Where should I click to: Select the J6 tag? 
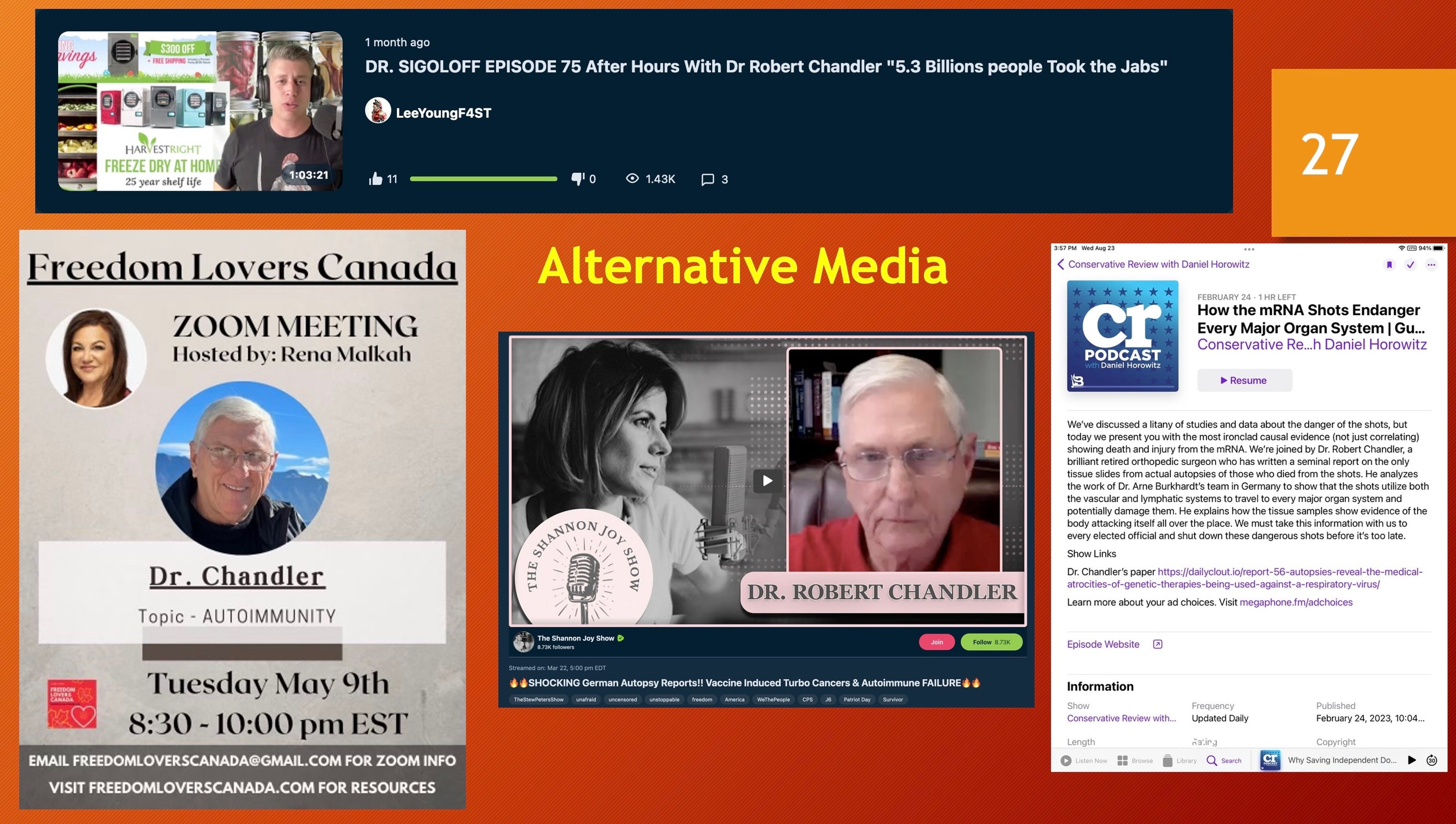828,700
